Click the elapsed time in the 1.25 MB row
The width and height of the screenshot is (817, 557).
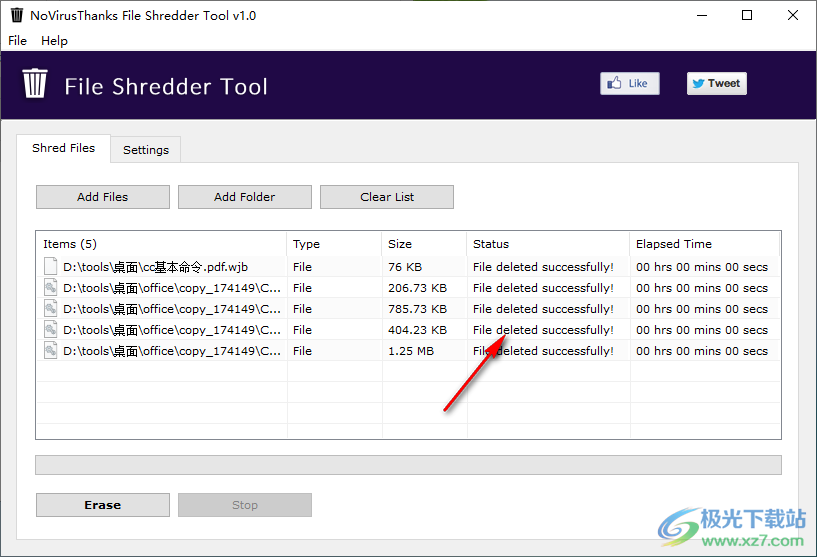702,351
